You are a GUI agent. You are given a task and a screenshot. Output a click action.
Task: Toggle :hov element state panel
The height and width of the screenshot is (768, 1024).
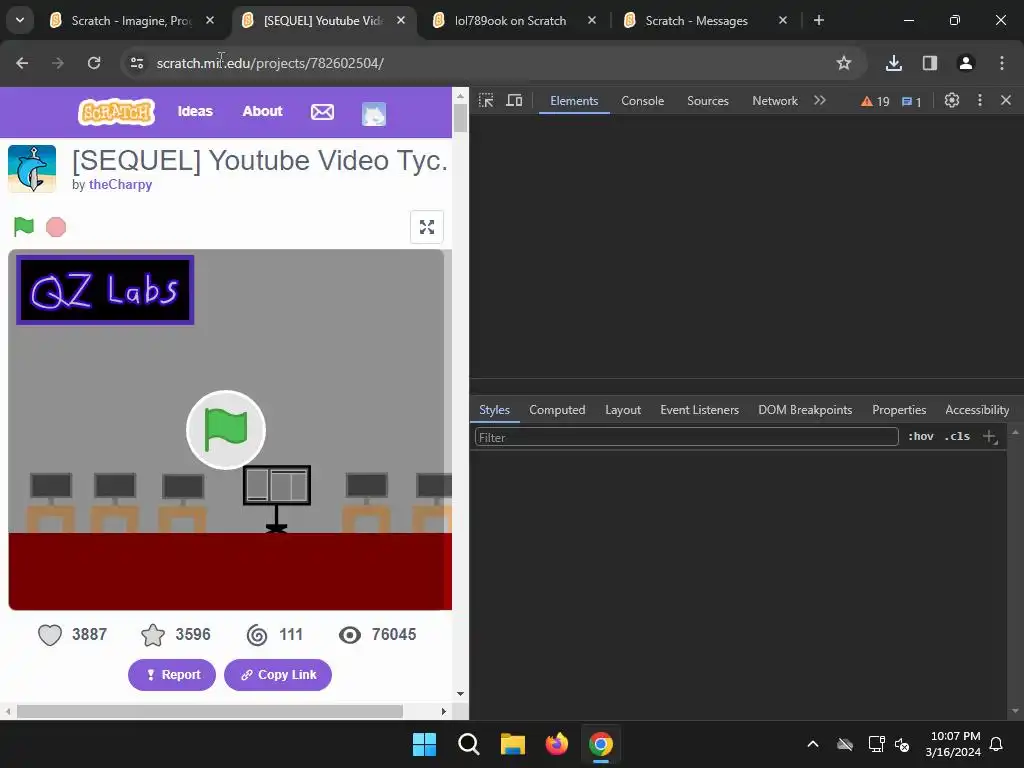(921, 436)
